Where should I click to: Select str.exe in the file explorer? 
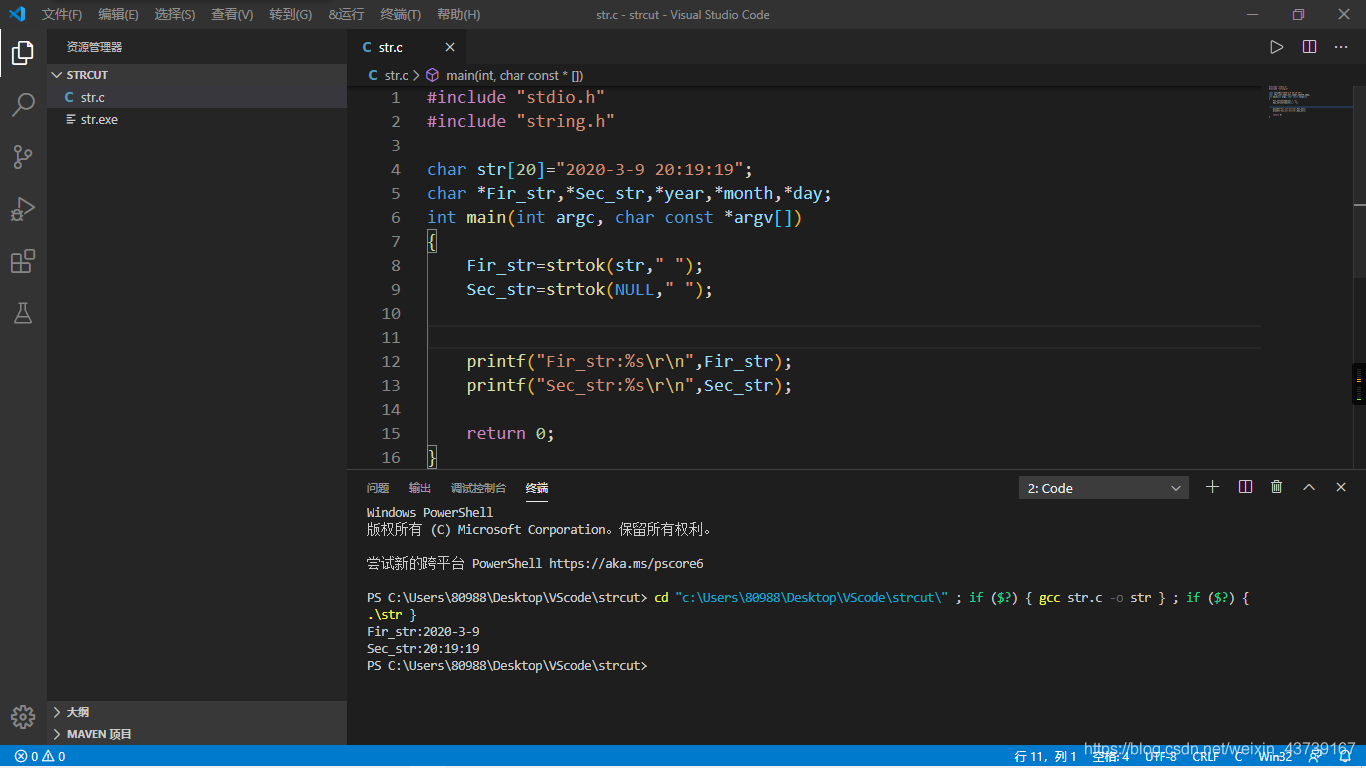[x=197, y=119]
